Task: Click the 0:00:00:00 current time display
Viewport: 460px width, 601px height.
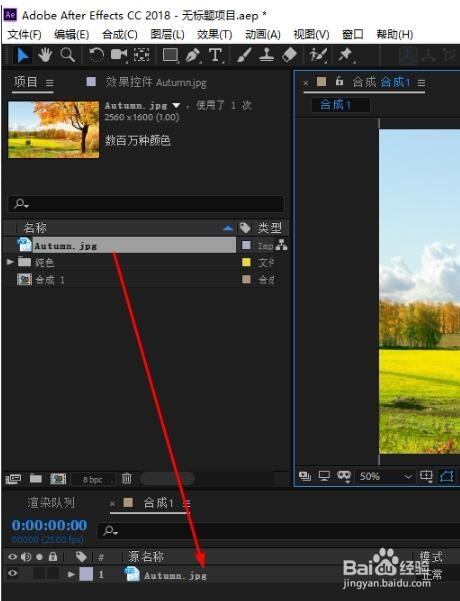Action: (x=49, y=525)
